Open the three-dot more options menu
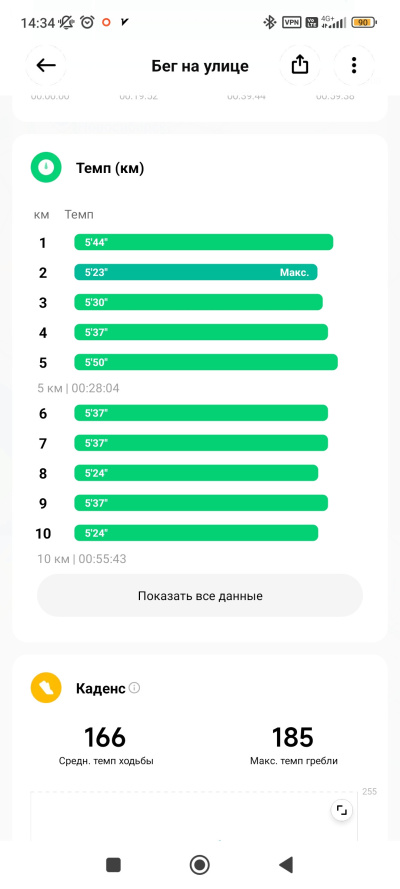Viewport: 400px width, 889px height. (x=354, y=66)
